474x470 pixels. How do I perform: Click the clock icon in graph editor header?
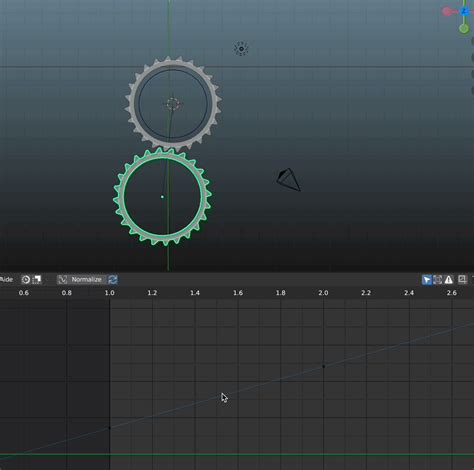point(26,279)
